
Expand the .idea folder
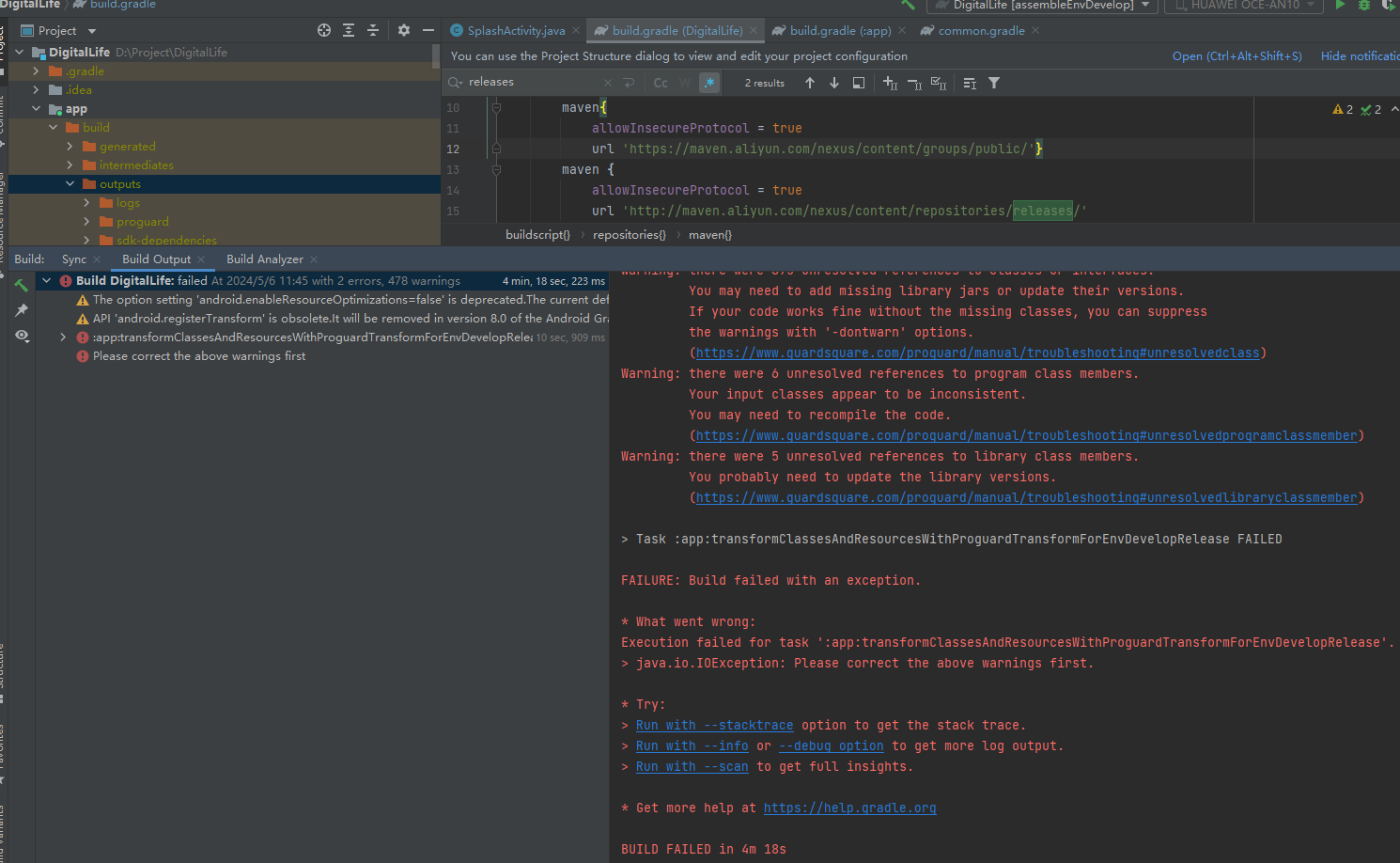[x=36, y=89]
